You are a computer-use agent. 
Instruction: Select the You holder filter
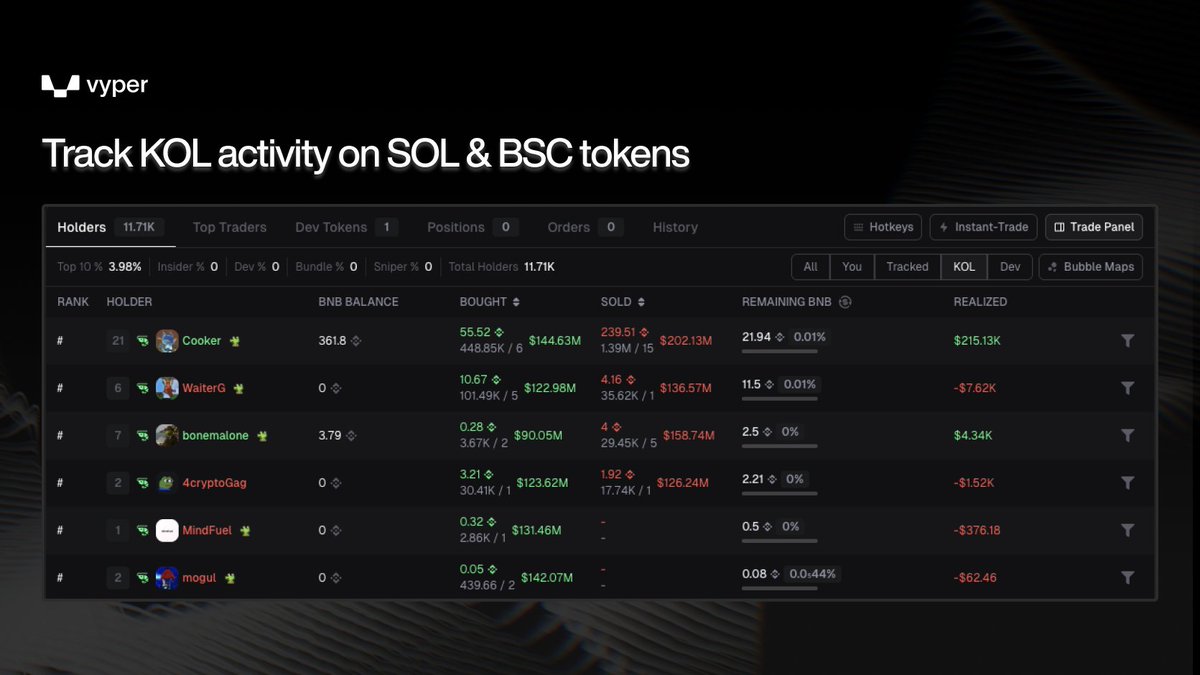[852, 267]
